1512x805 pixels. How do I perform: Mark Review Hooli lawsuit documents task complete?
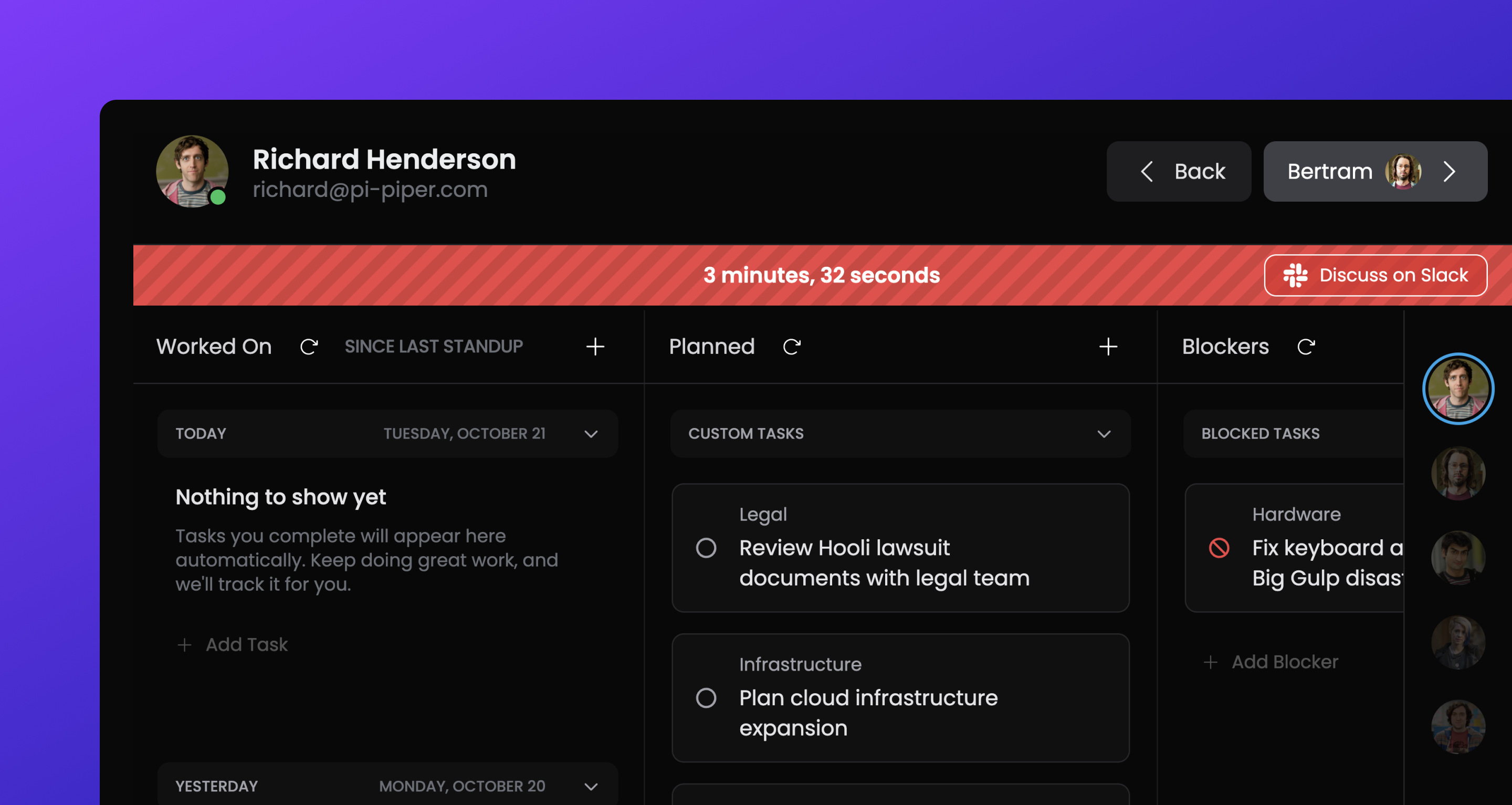706,548
